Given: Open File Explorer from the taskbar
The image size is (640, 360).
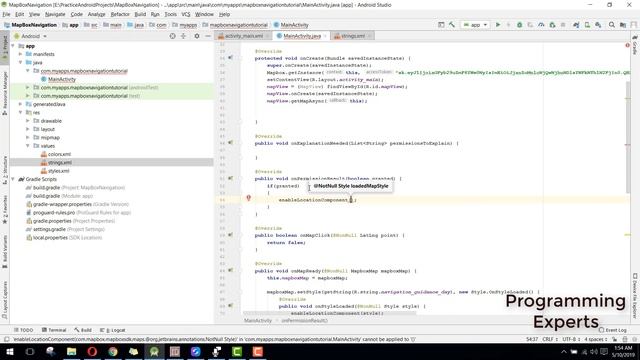Looking at the screenshot, I should point(71,351).
